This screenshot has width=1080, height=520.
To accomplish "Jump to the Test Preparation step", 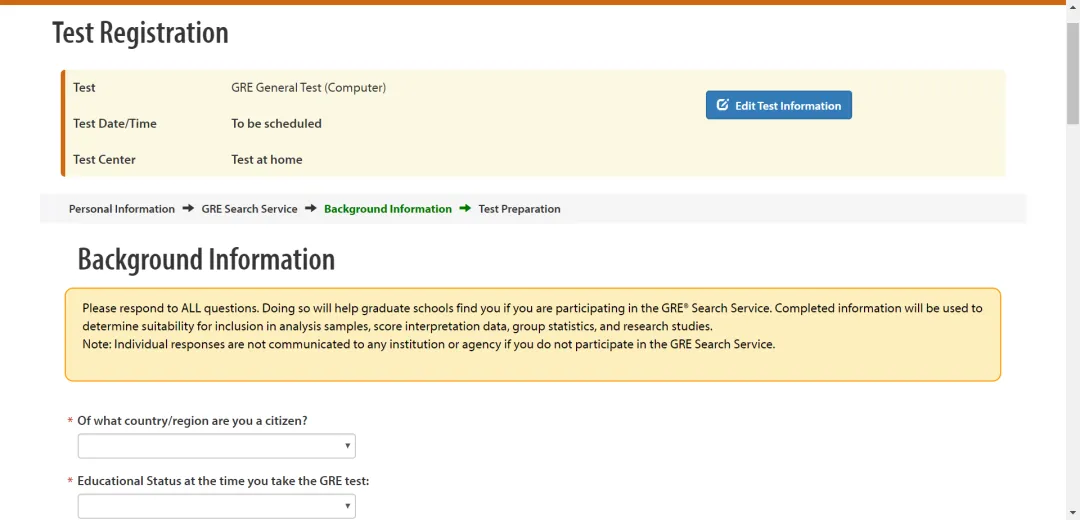I will [x=519, y=209].
